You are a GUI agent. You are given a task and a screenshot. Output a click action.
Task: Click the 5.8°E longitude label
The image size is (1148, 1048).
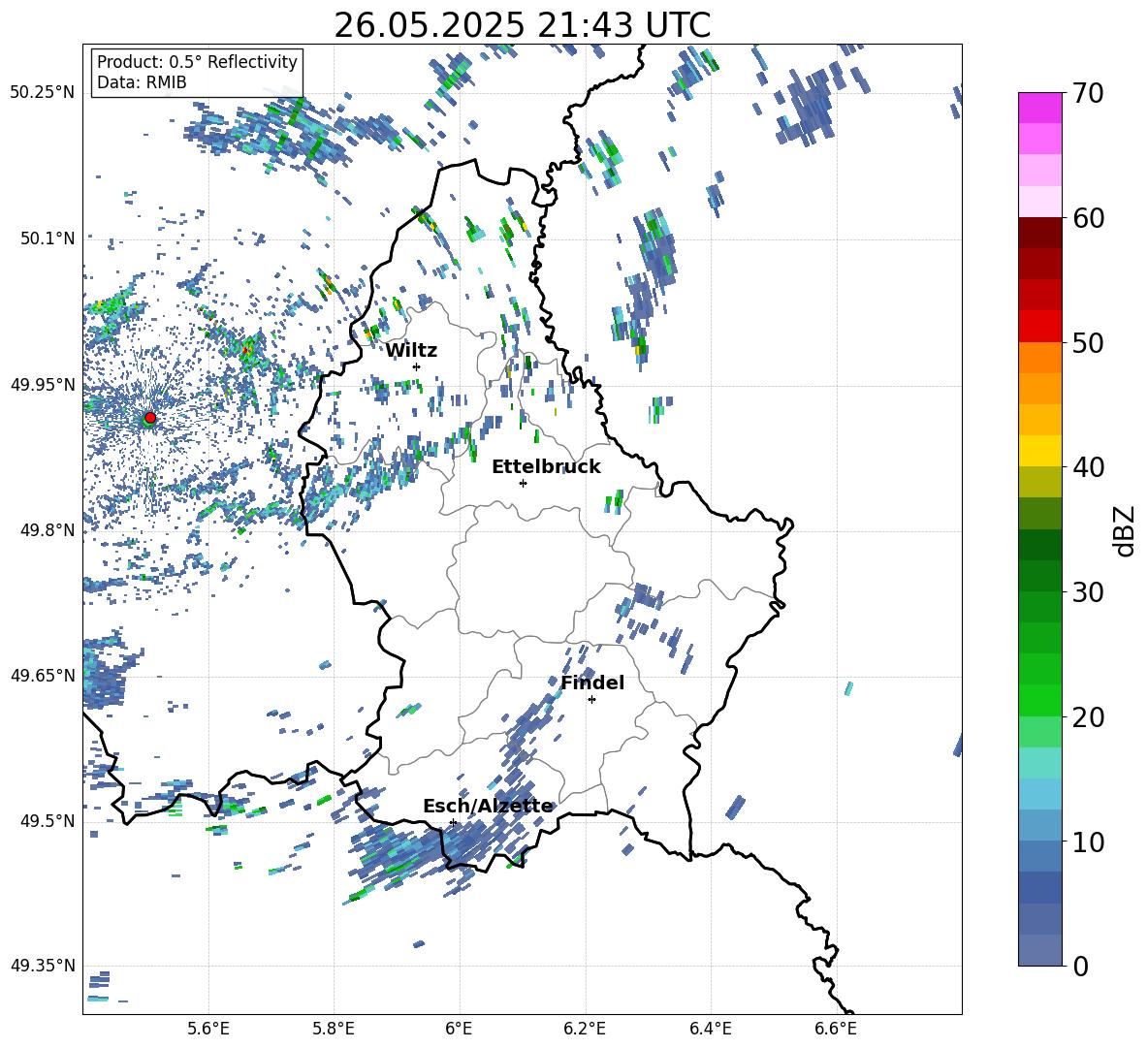334,1029
